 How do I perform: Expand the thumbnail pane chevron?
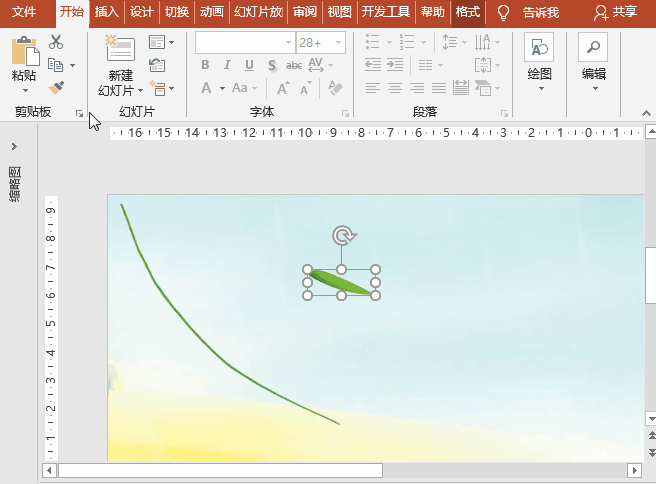tap(15, 146)
